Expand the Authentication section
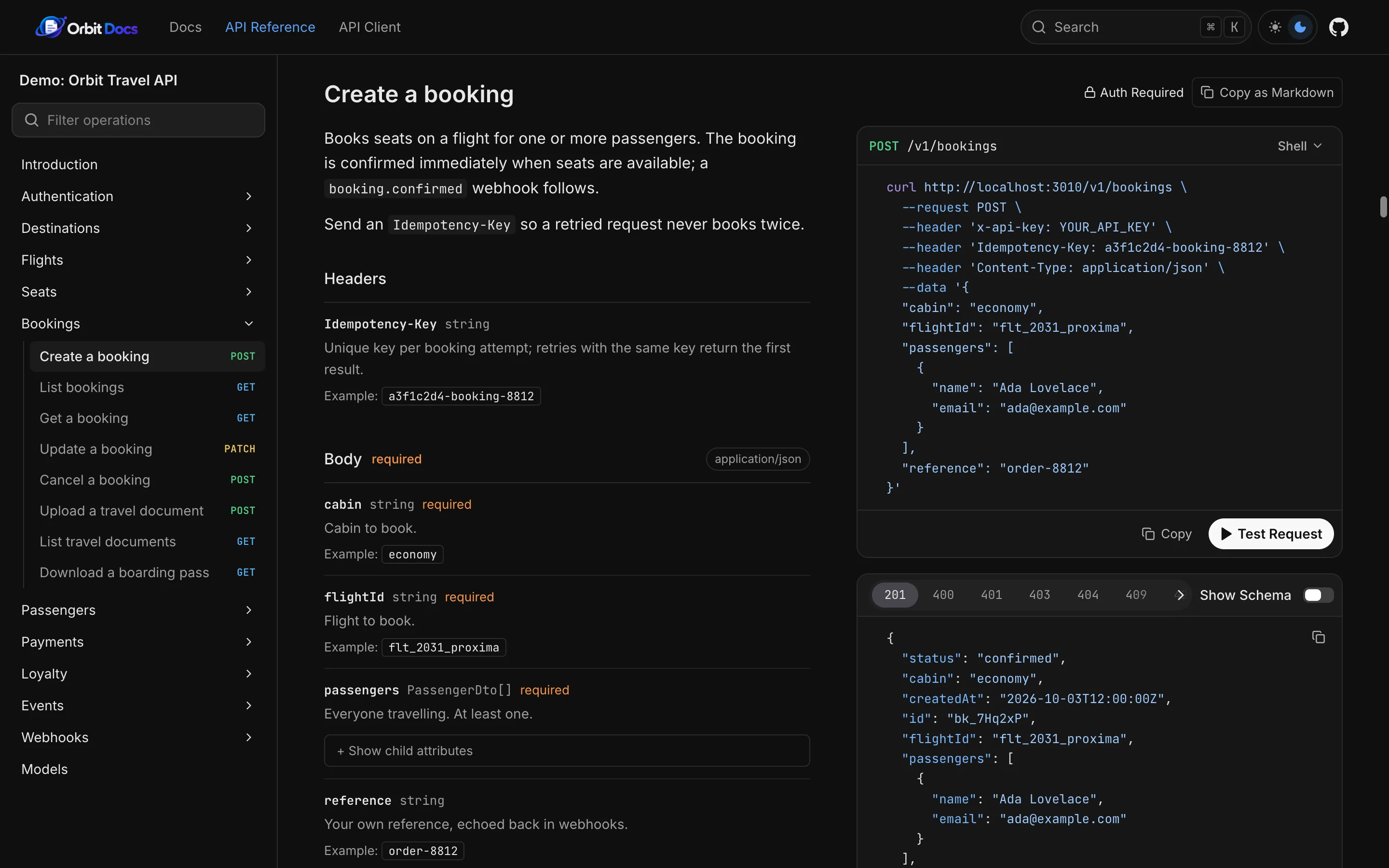Screen dimensions: 1389x868 pyautogui.click(x=138, y=196)
